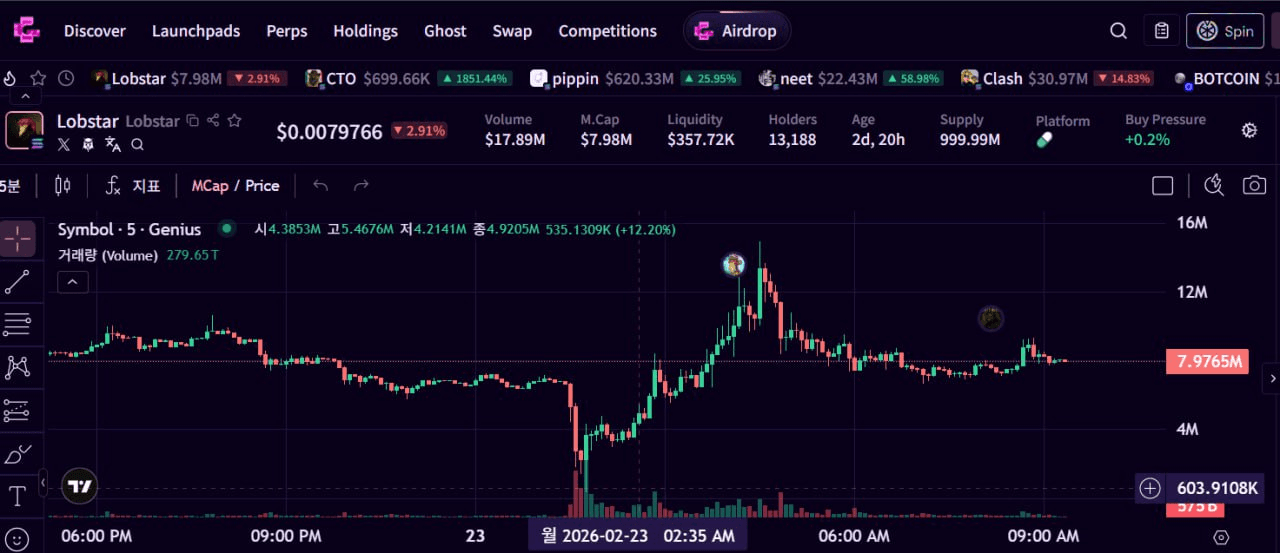This screenshot has width=1280, height=553.
Task: Open the brush drawing tool
Action: [17, 454]
